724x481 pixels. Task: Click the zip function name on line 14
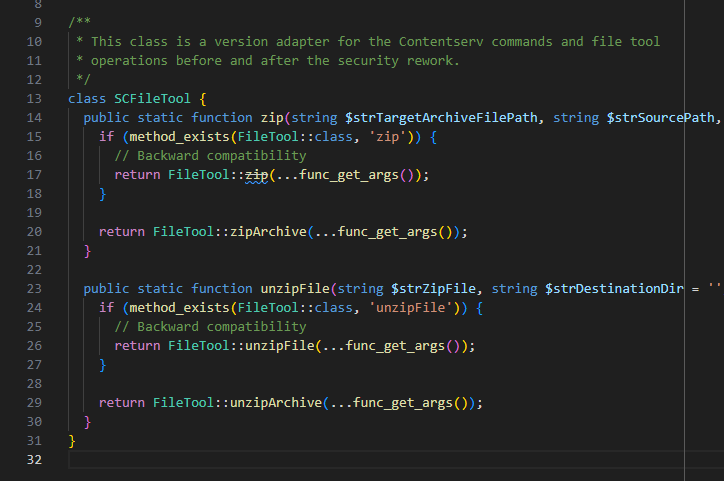tap(271, 117)
